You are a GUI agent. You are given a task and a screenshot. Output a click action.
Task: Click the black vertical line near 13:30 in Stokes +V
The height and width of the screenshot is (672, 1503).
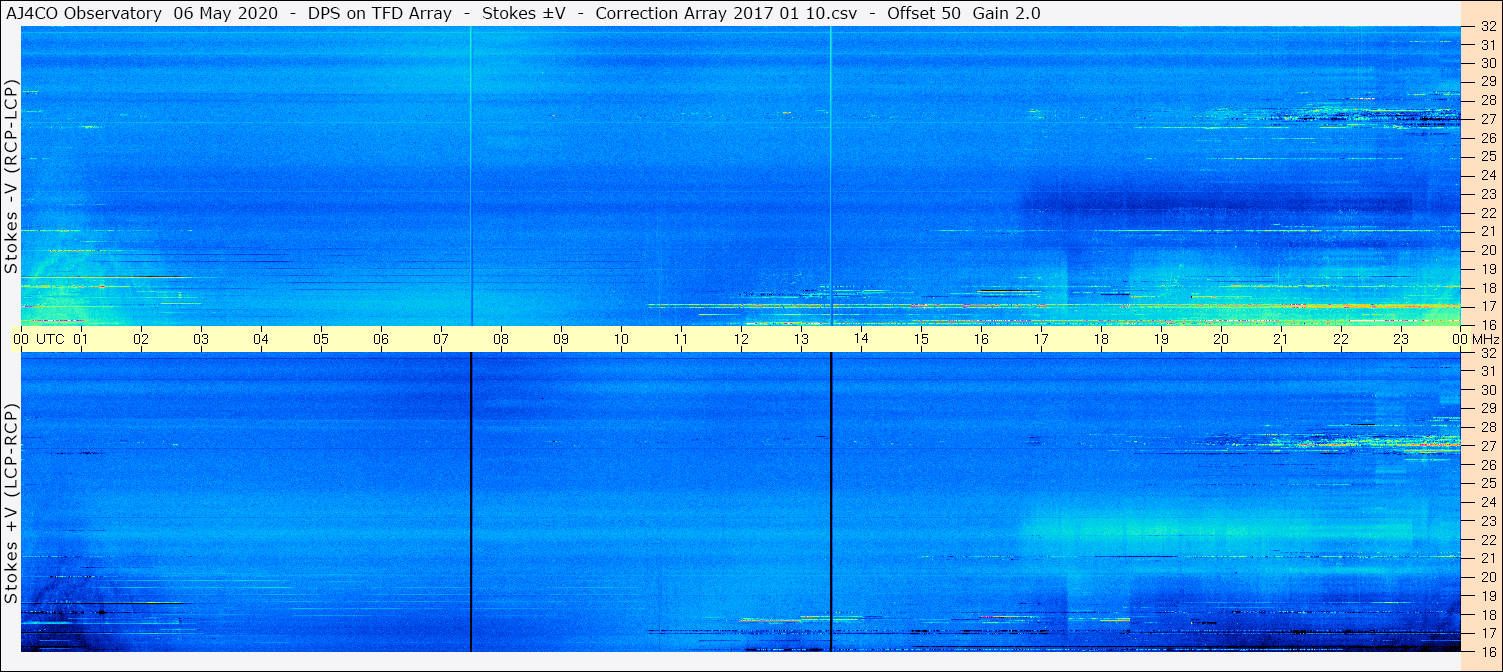[x=831, y=503]
